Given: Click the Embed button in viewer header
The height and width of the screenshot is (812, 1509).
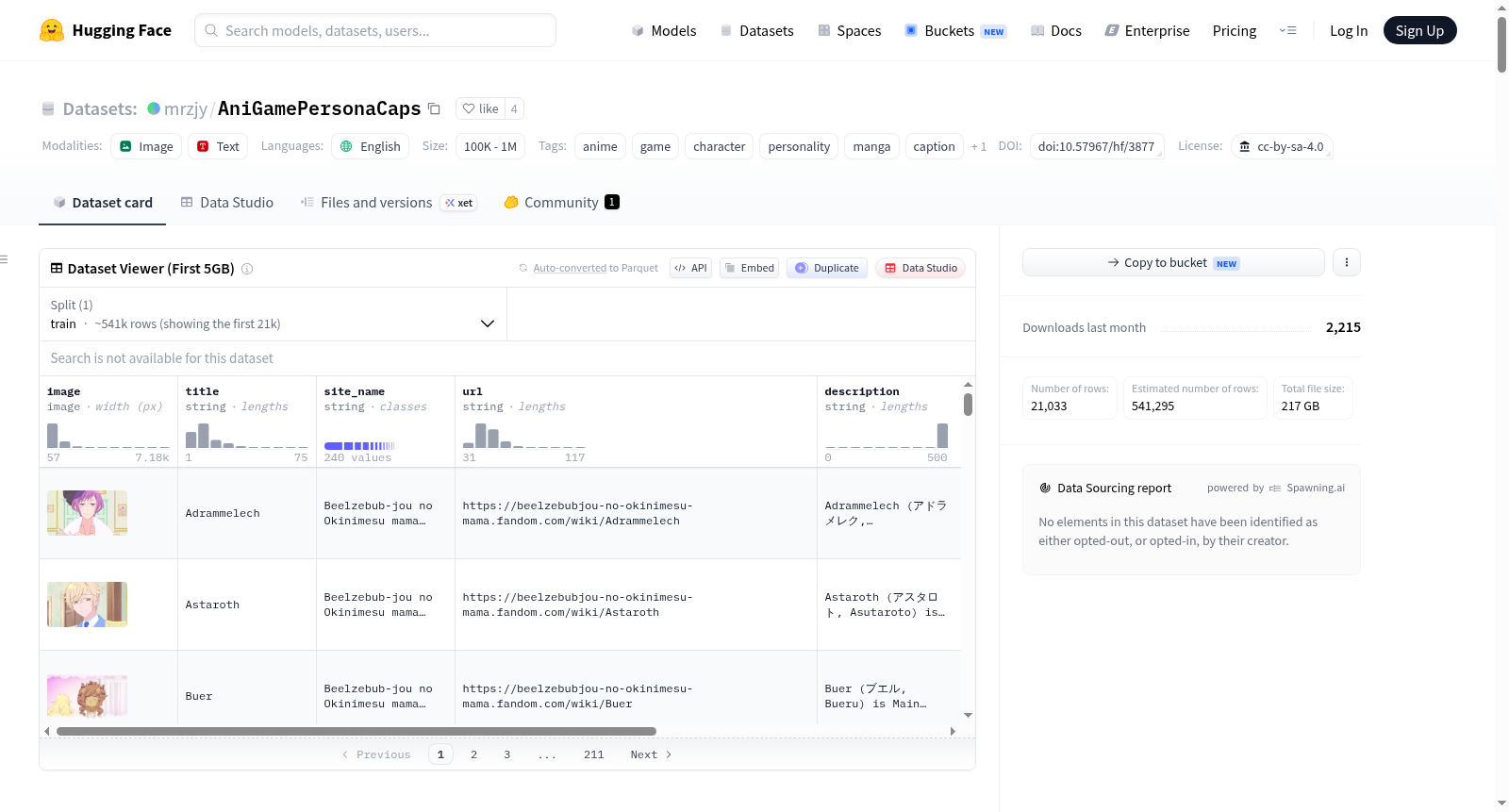Looking at the screenshot, I should coord(750,268).
